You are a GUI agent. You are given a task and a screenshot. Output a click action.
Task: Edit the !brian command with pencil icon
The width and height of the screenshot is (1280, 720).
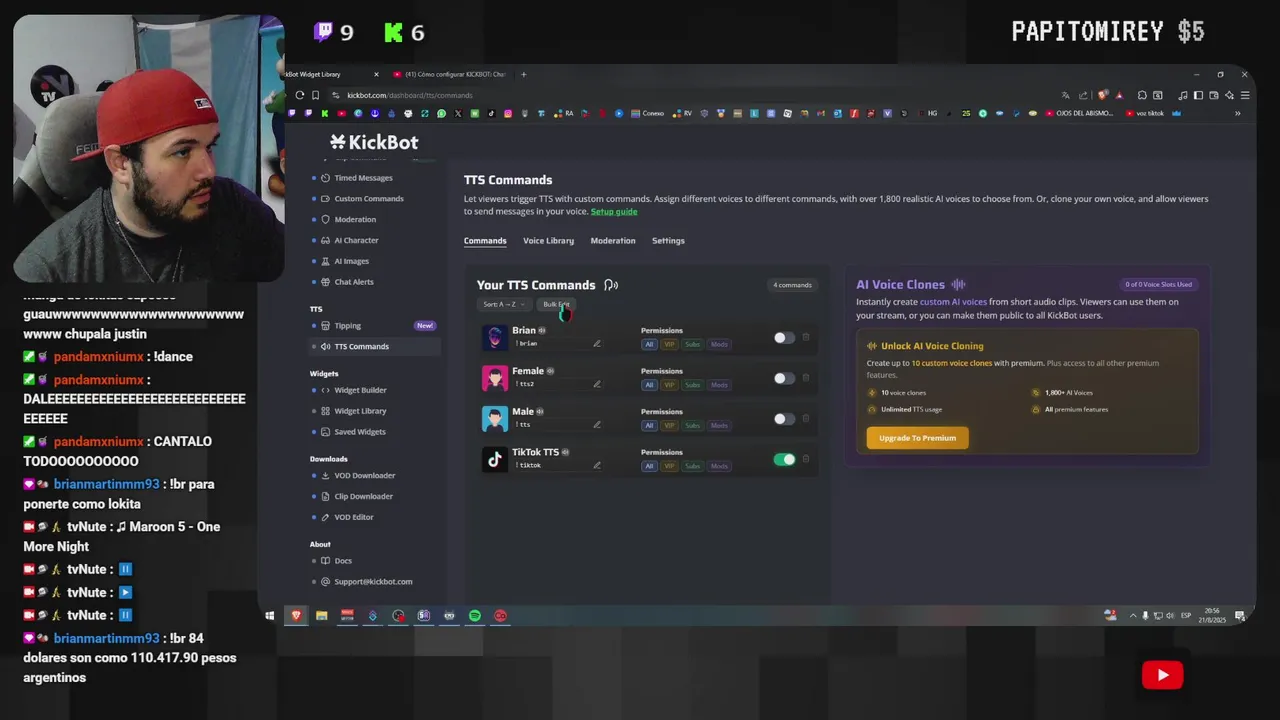[x=597, y=344]
